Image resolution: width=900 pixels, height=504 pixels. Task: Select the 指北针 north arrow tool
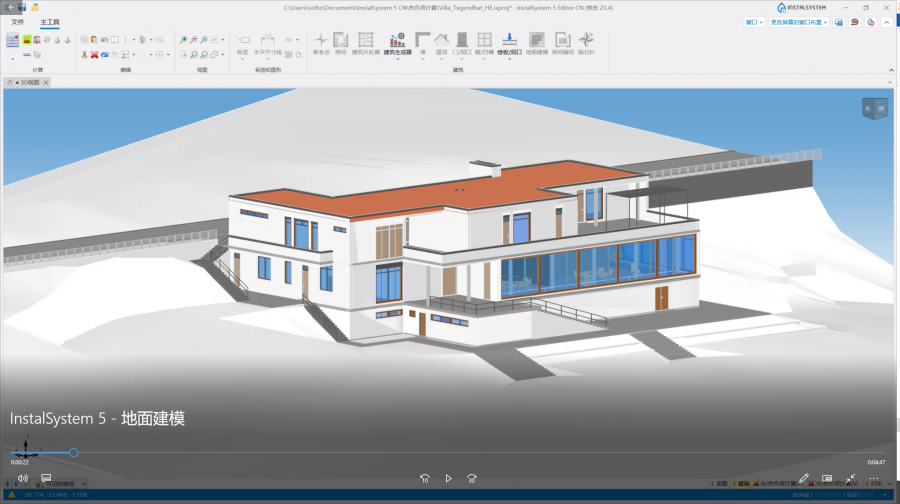tap(587, 42)
